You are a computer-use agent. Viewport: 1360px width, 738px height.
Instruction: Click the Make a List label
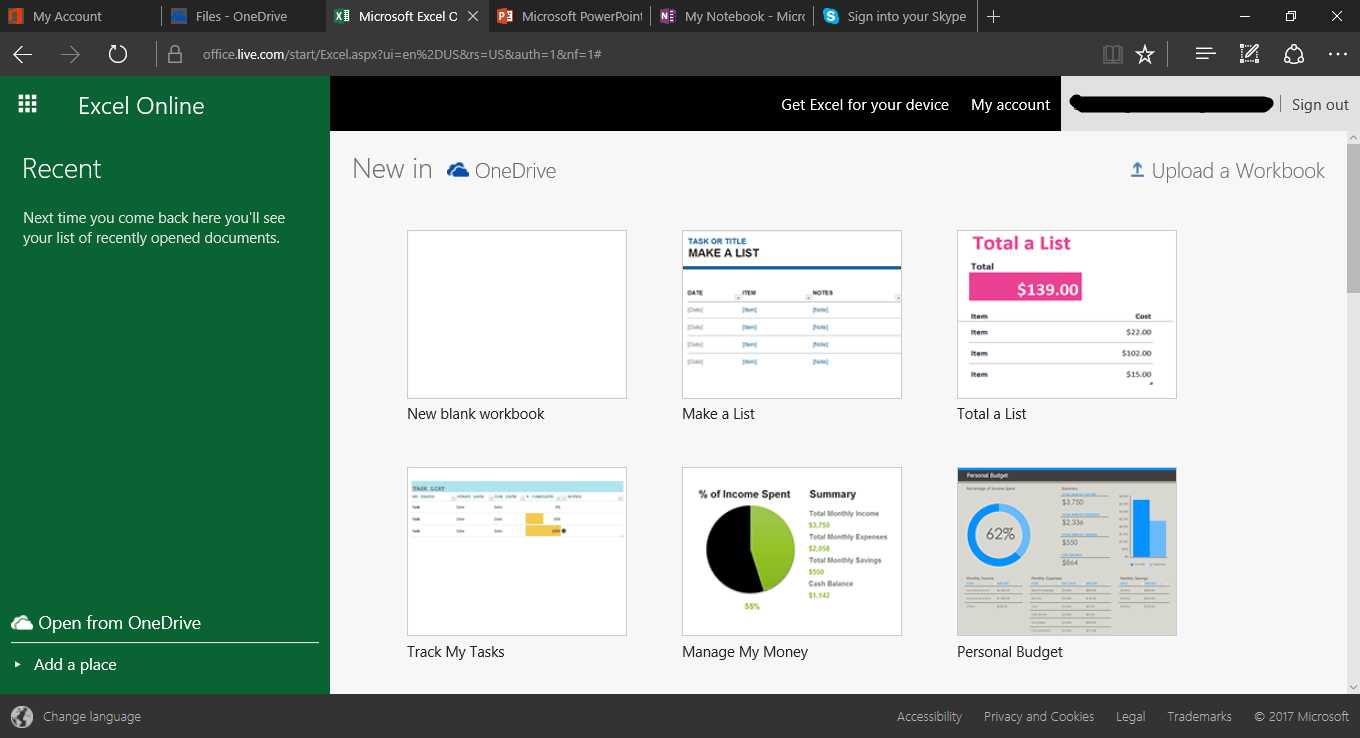(718, 414)
